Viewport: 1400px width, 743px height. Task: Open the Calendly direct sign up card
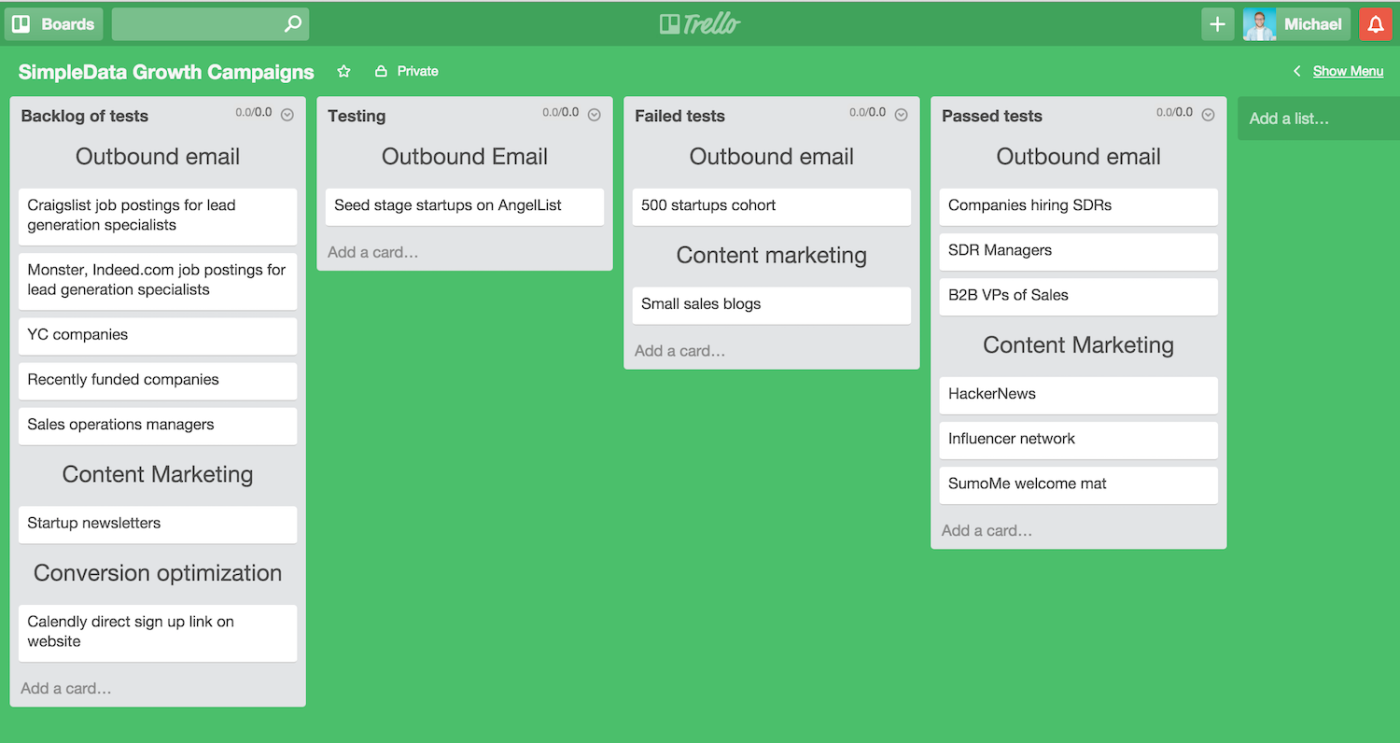coord(158,633)
